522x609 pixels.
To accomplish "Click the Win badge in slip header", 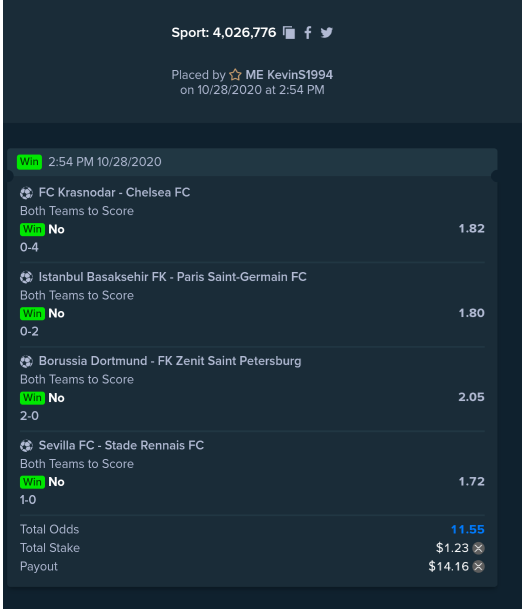I will (x=30, y=162).
